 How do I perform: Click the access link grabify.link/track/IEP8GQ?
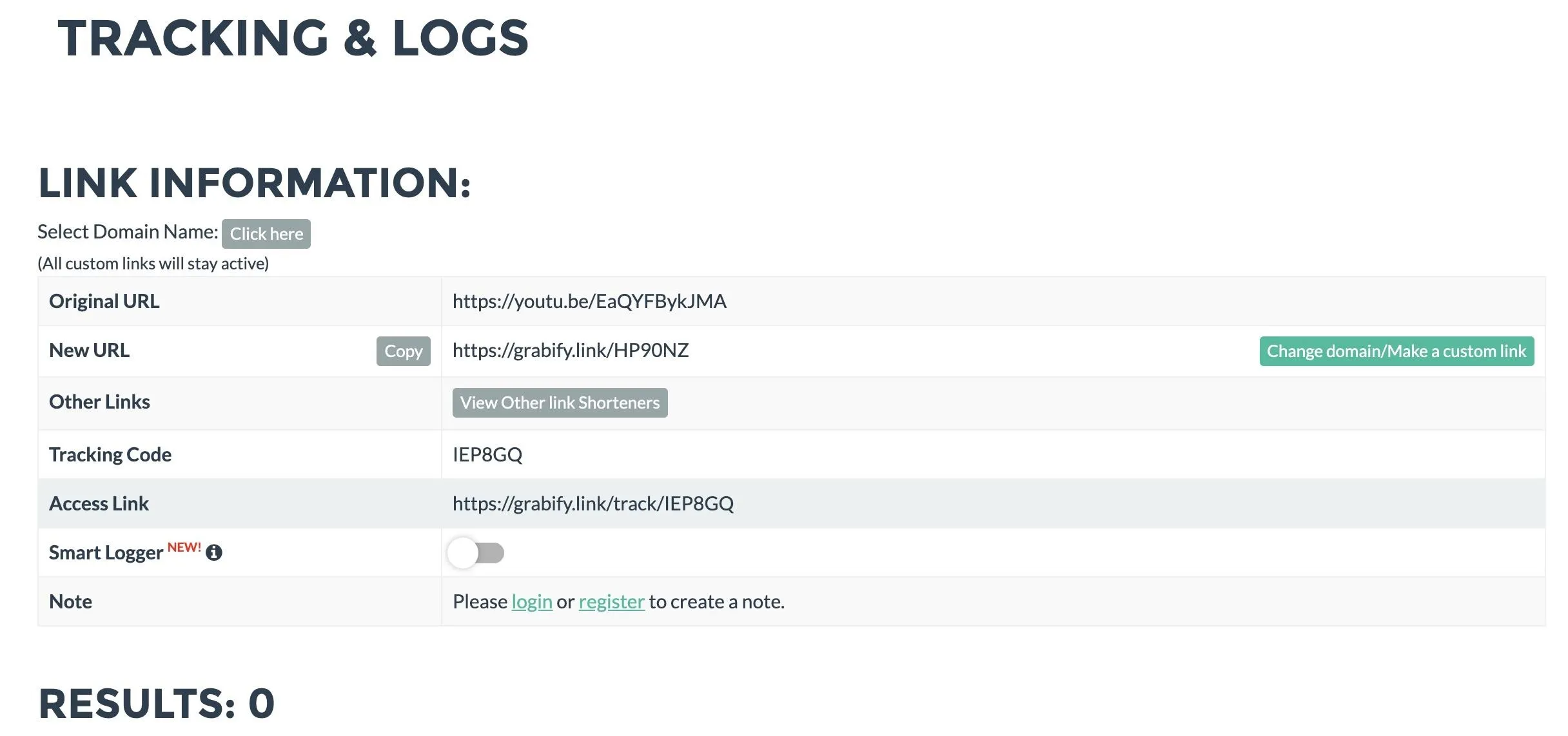pos(593,504)
